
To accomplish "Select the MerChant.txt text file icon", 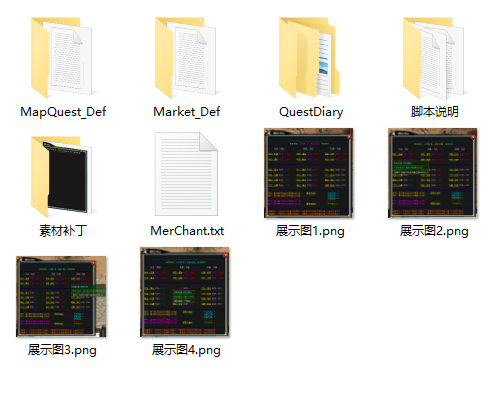I will [x=186, y=174].
